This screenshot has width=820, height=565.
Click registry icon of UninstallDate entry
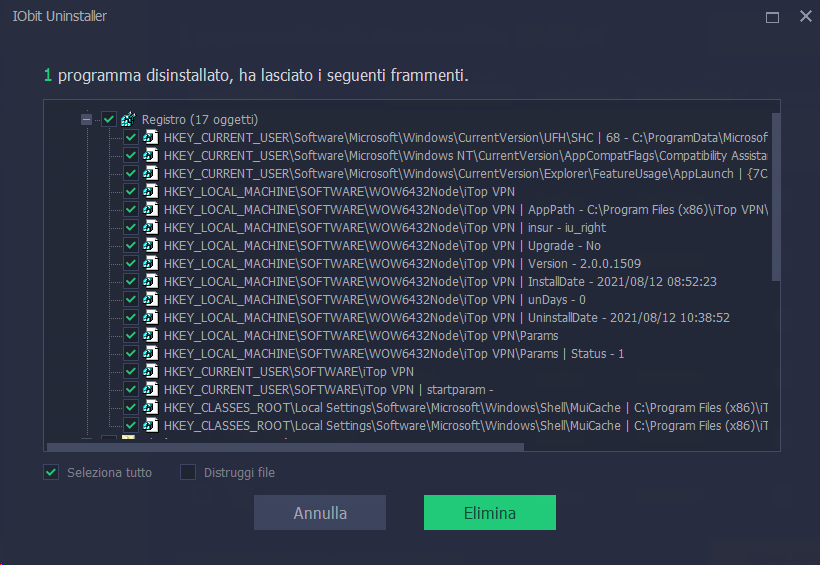coord(151,318)
